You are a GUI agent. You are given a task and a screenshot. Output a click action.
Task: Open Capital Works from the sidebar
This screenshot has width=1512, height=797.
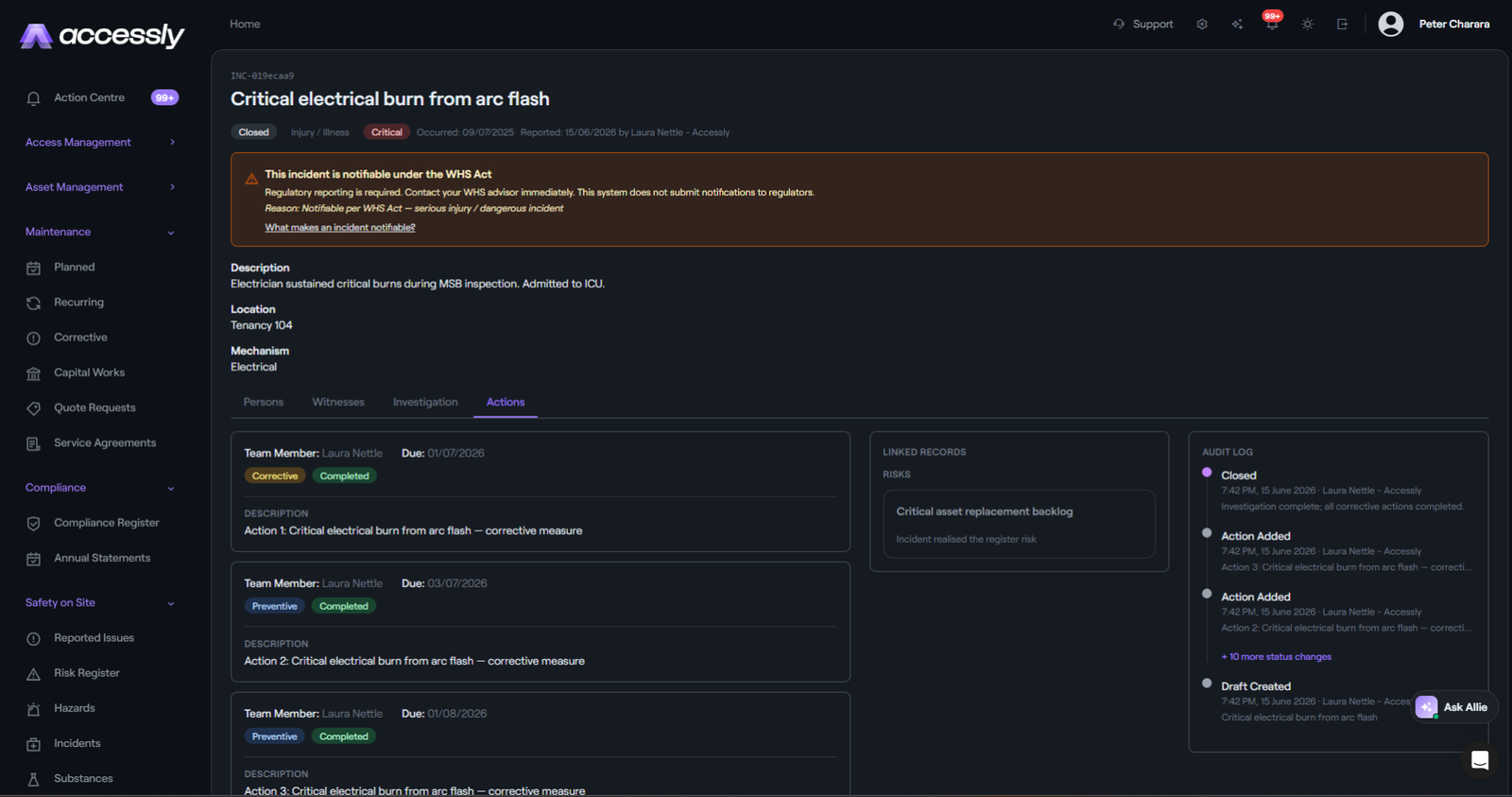[x=89, y=373]
